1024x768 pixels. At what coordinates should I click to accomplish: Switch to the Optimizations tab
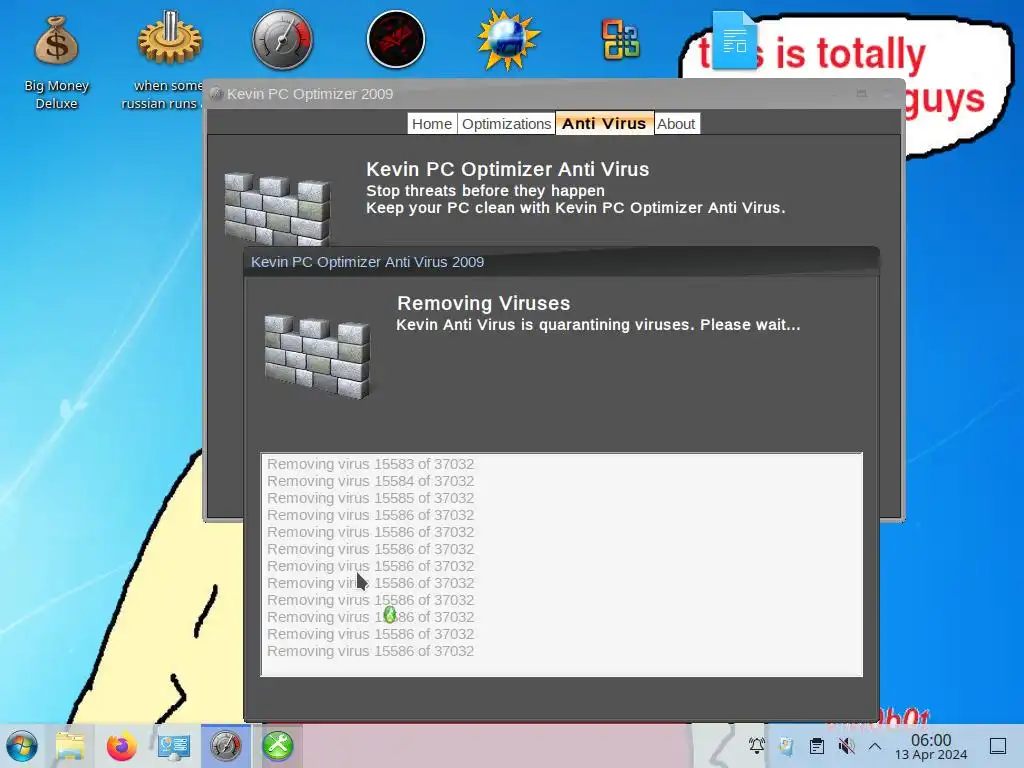(506, 123)
